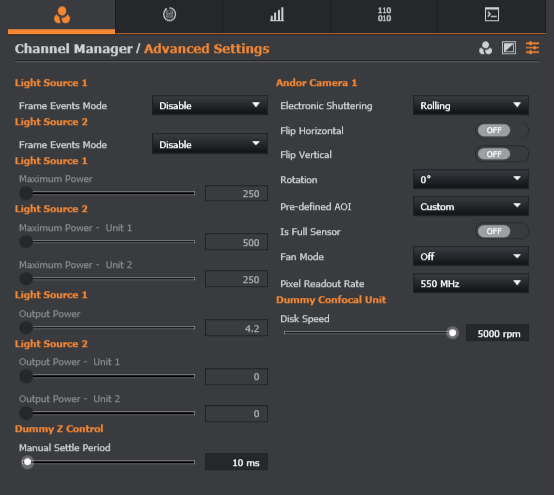The height and width of the screenshot is (495, 555).
Task: Open the channel manager tab icon
Action: (62, 15)
